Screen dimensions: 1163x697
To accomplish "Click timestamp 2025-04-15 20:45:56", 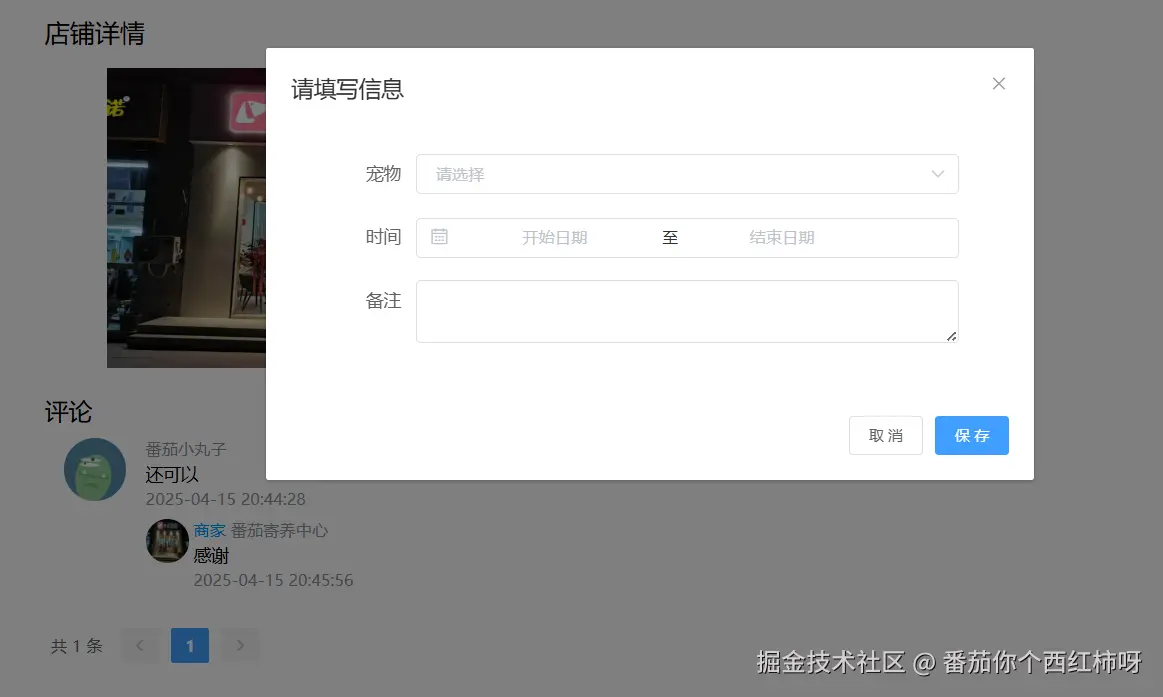I will pos(273,580).
